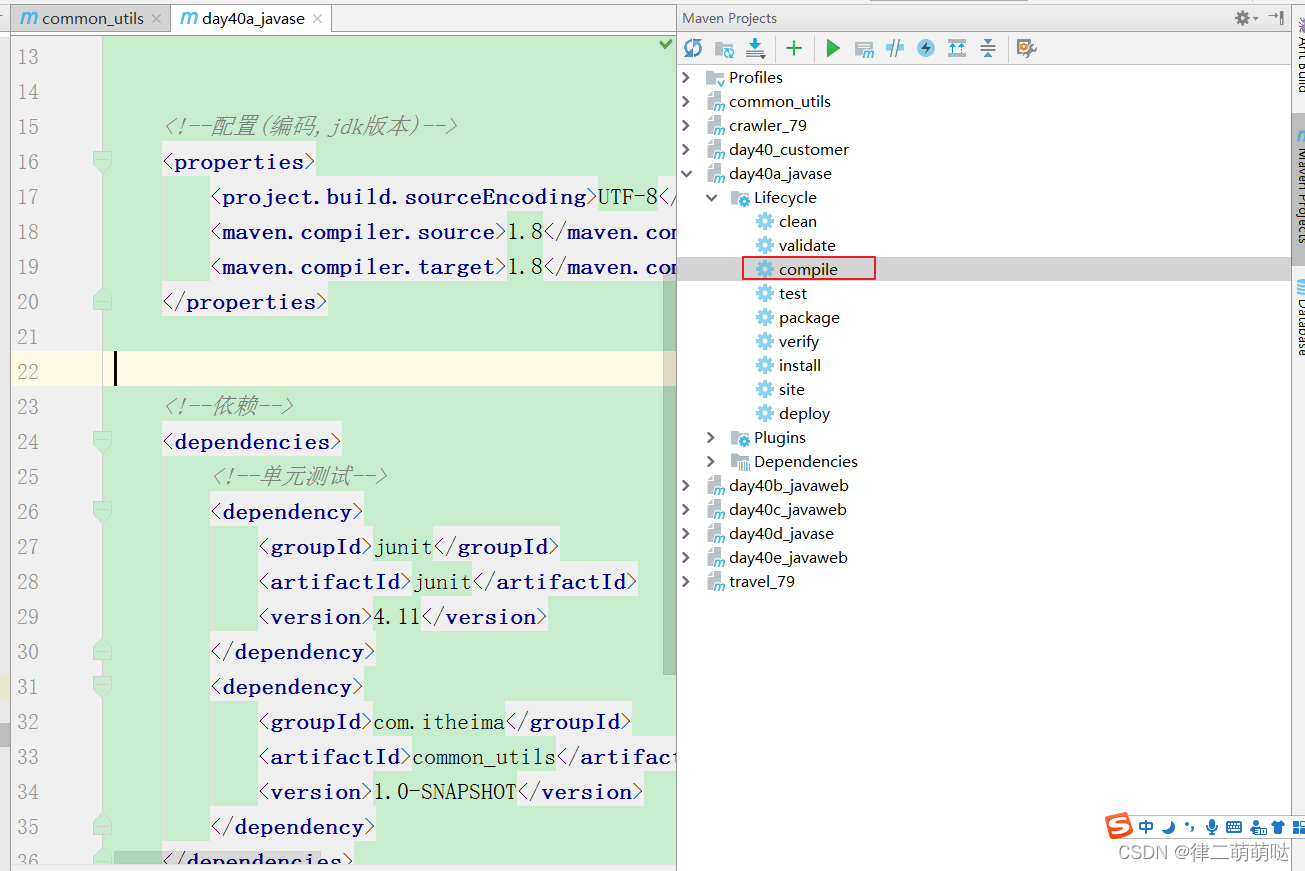The image size is (1305, 871).
Task: Toggle fold marker at line 30
Action: click(x=102, y=650)
